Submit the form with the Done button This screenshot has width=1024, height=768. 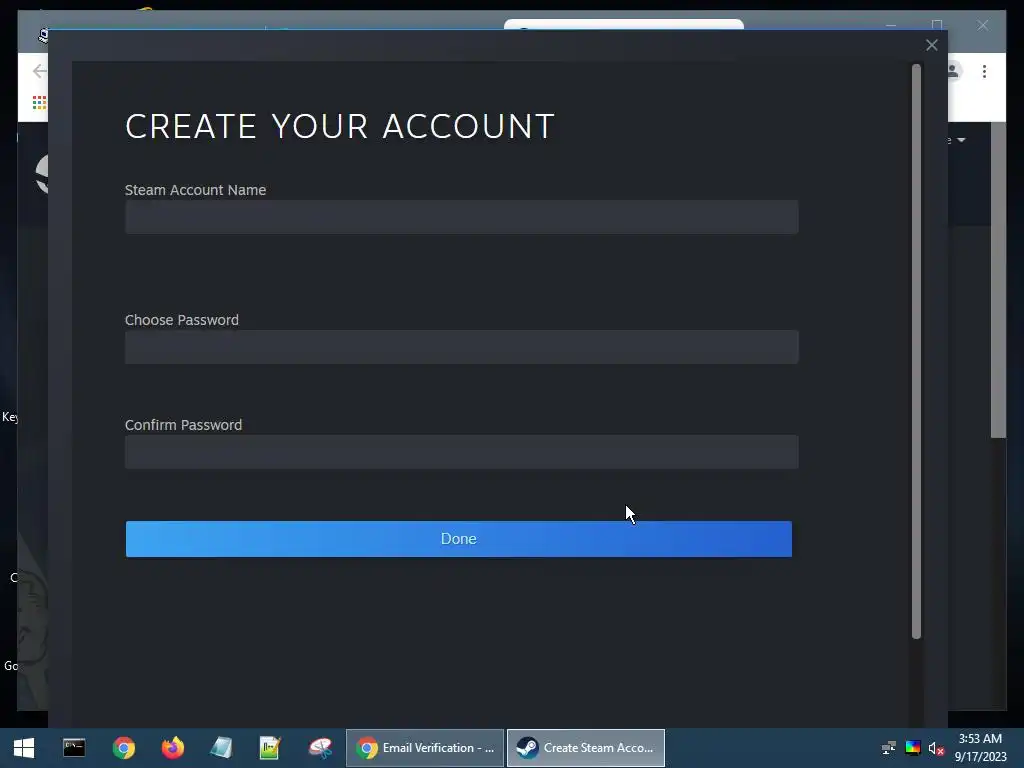458,539
